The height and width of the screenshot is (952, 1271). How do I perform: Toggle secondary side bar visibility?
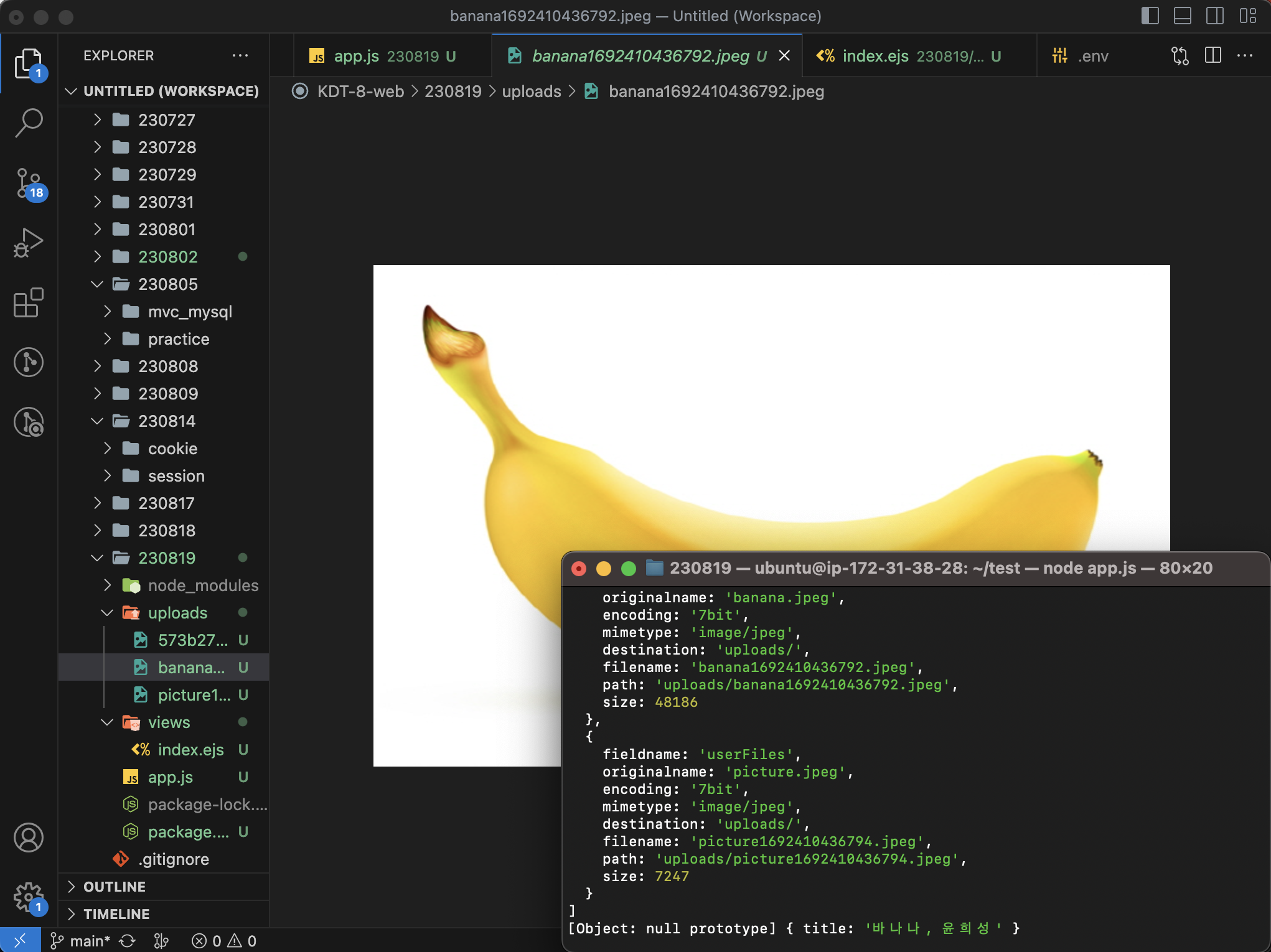coord(1214,16)
